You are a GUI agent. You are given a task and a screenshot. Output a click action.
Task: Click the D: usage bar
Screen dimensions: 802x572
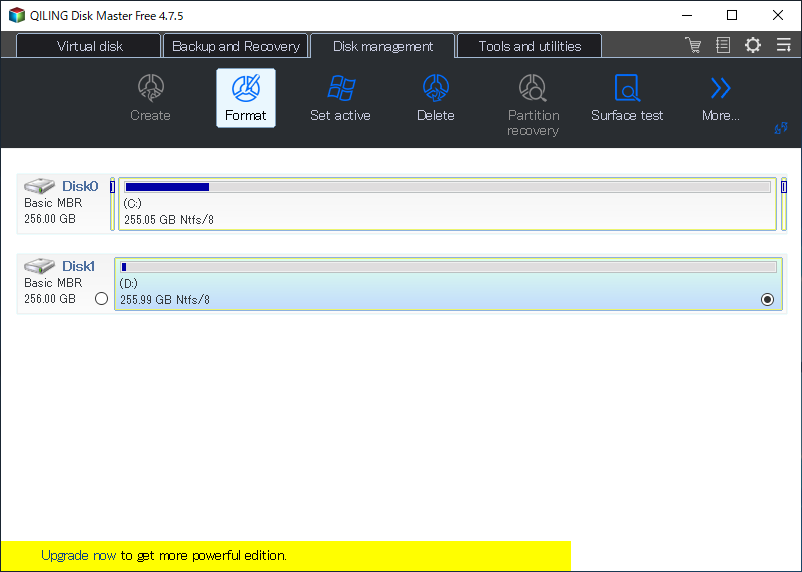click(x=449, y=267)
